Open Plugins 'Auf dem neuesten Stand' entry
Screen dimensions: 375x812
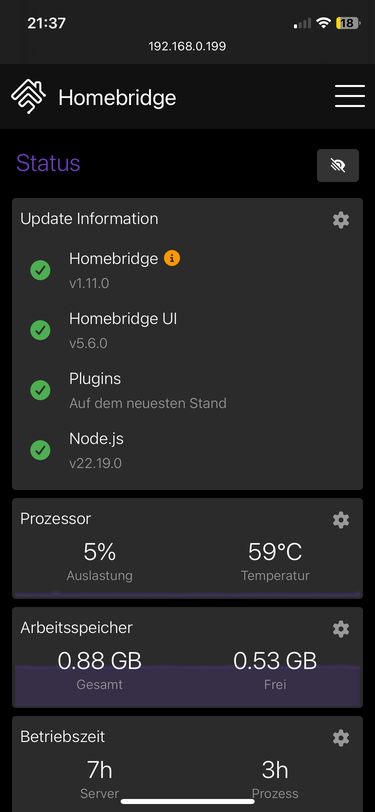pos(148,390)
